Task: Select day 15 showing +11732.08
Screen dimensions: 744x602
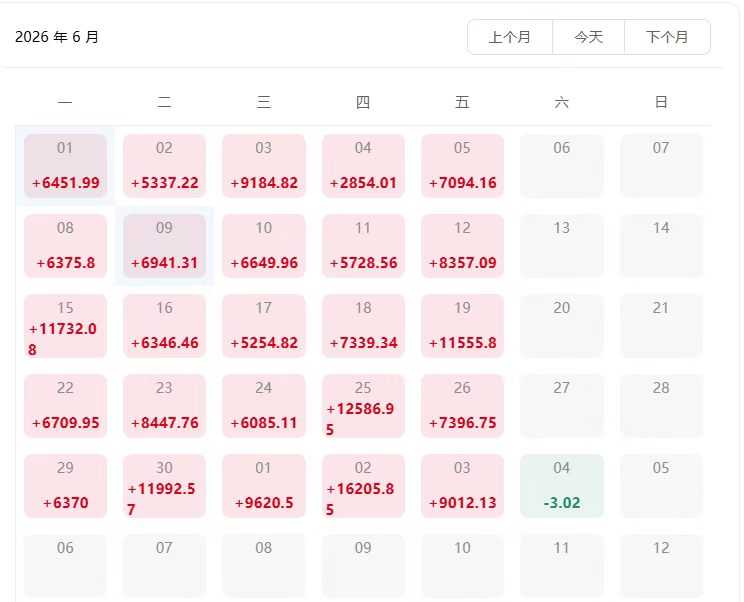Action: pos(65,326)
